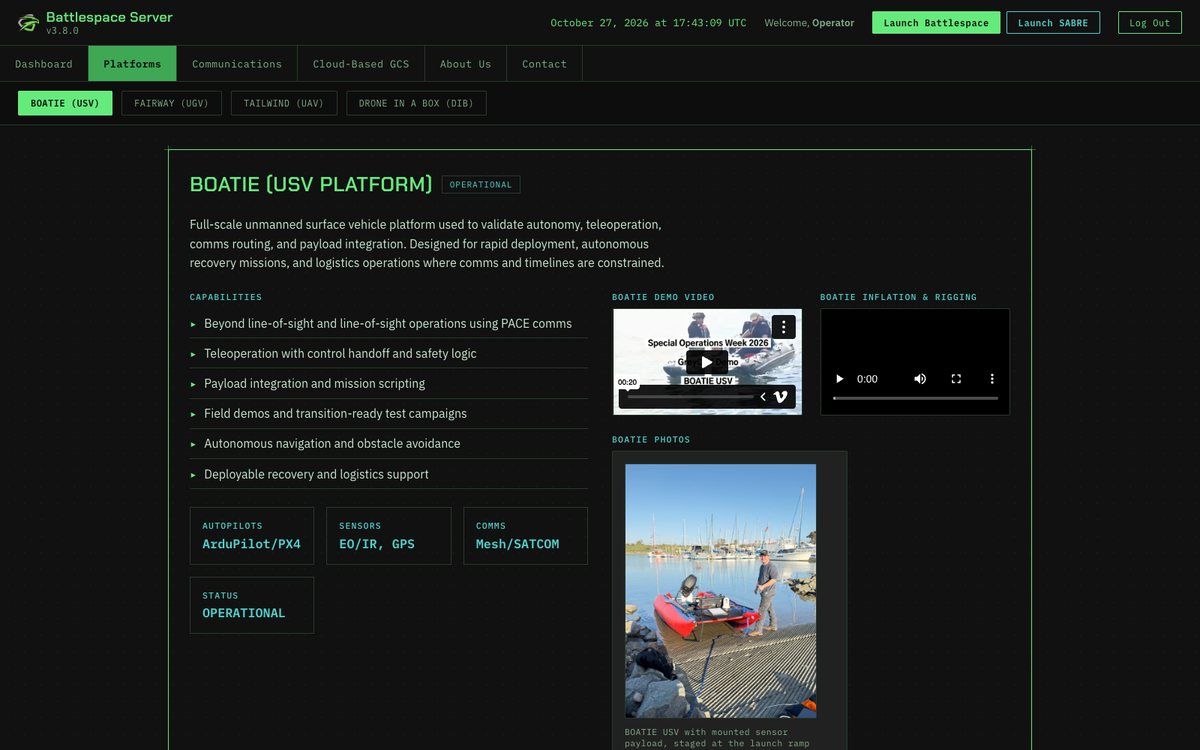Click the Welcome, Operator text
The width and height of the screenshot is (1200, 750).
click(x=809, y=23)
